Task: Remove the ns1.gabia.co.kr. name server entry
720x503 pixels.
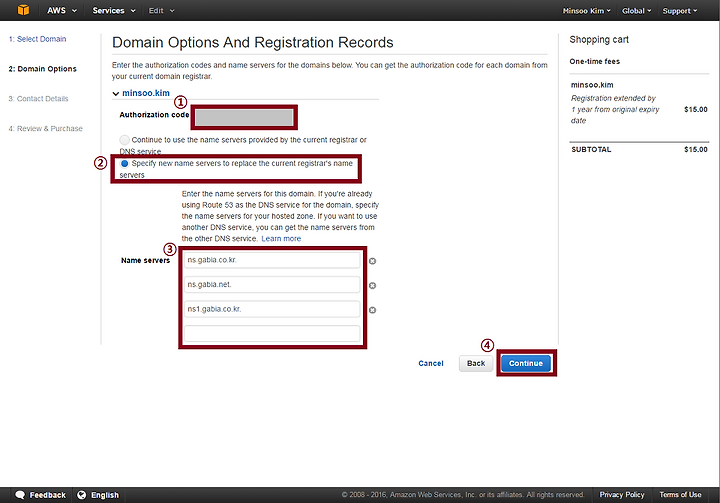Action: pyautogui.click(x=372, y=310)
